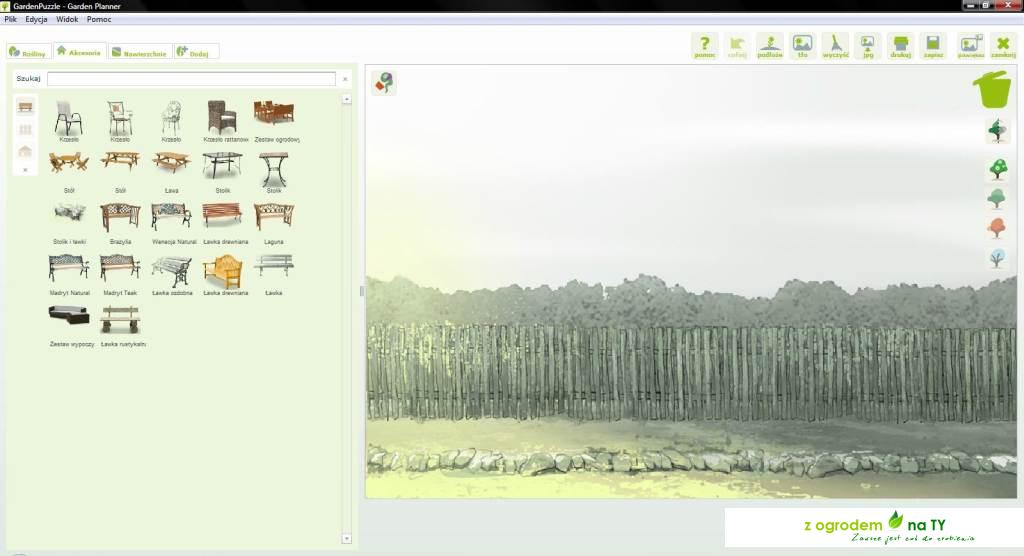Choose the Madryt Teak bench thumbnail
1024x556 pixels.
(119, 268)
